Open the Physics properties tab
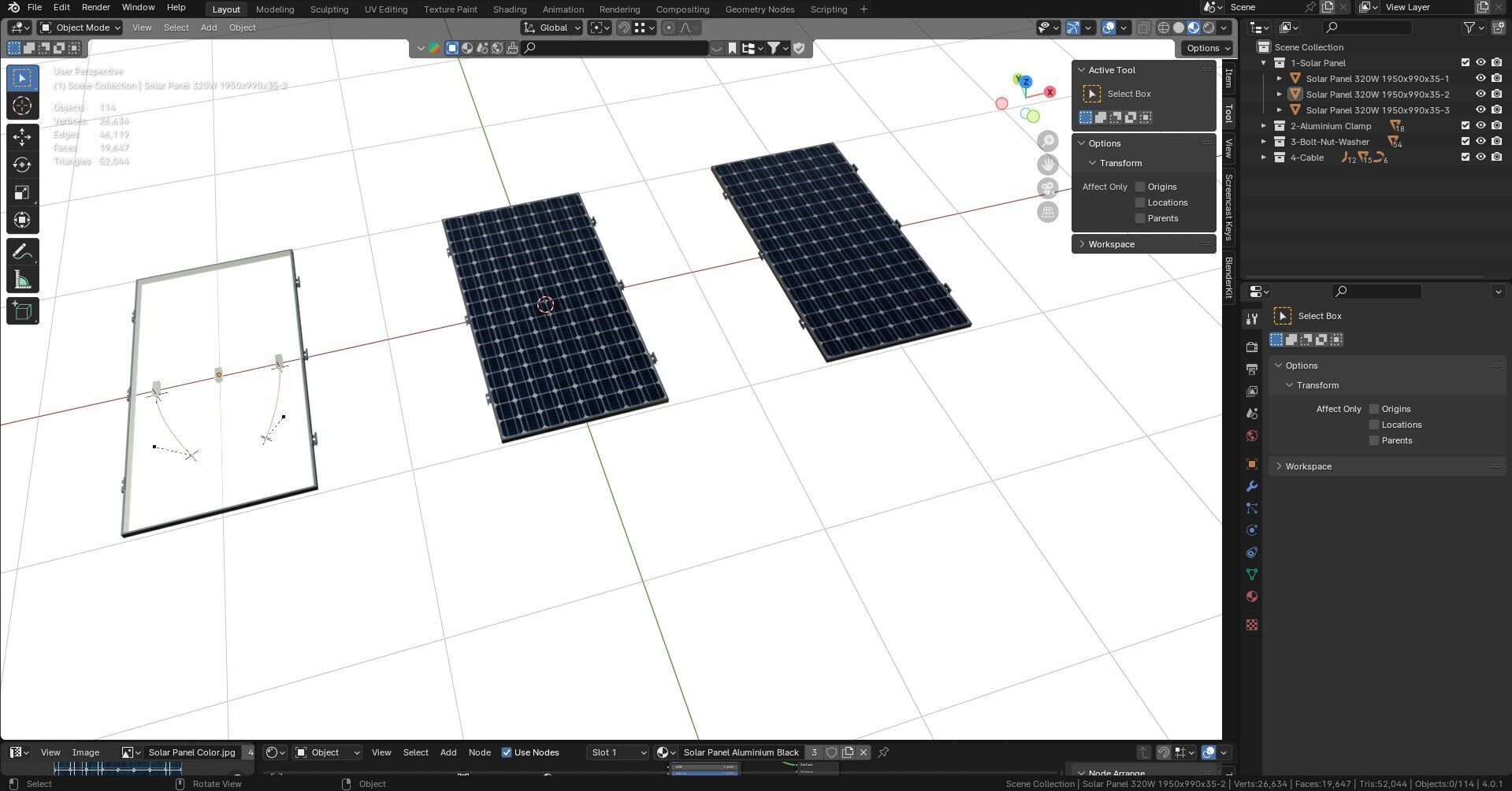The height and width of the screenshot is (791, 1512). coord(1251,530)
